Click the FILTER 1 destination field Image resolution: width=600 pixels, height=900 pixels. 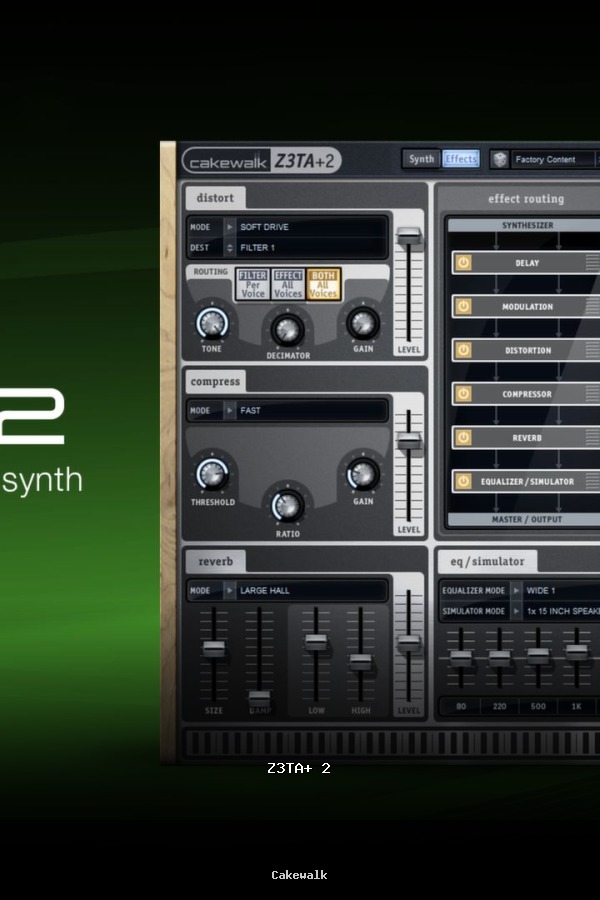(311, 247)
